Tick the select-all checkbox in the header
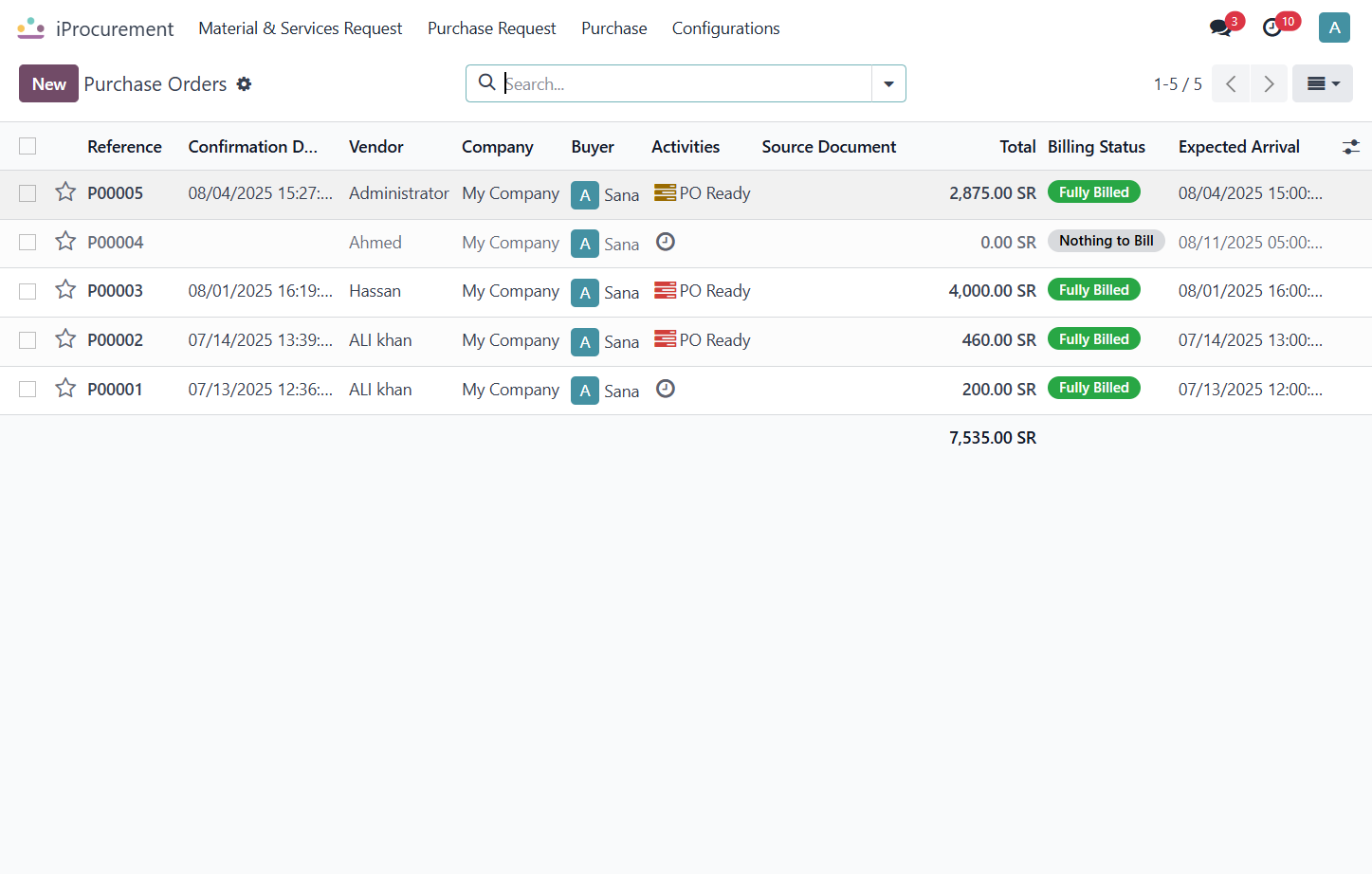The image size is (1372, 874). tap(27, 146)
